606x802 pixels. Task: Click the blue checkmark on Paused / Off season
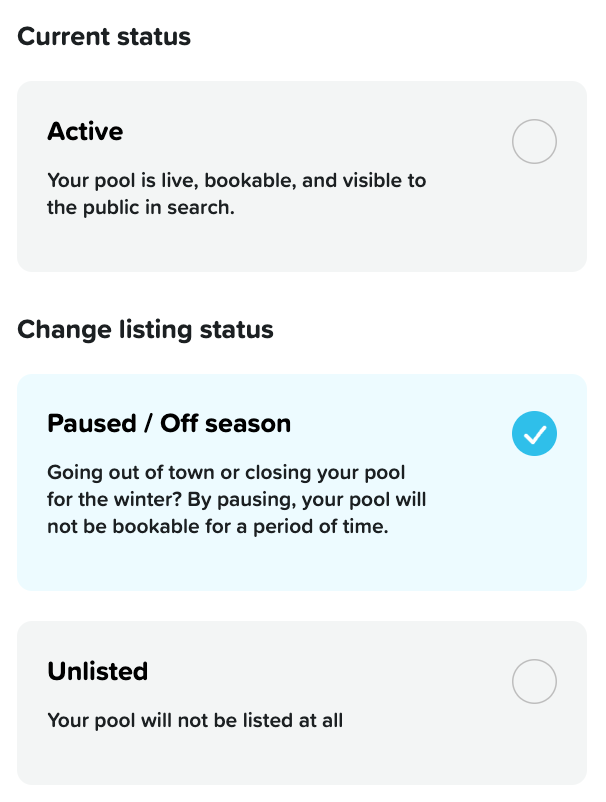tap(534, 434)
